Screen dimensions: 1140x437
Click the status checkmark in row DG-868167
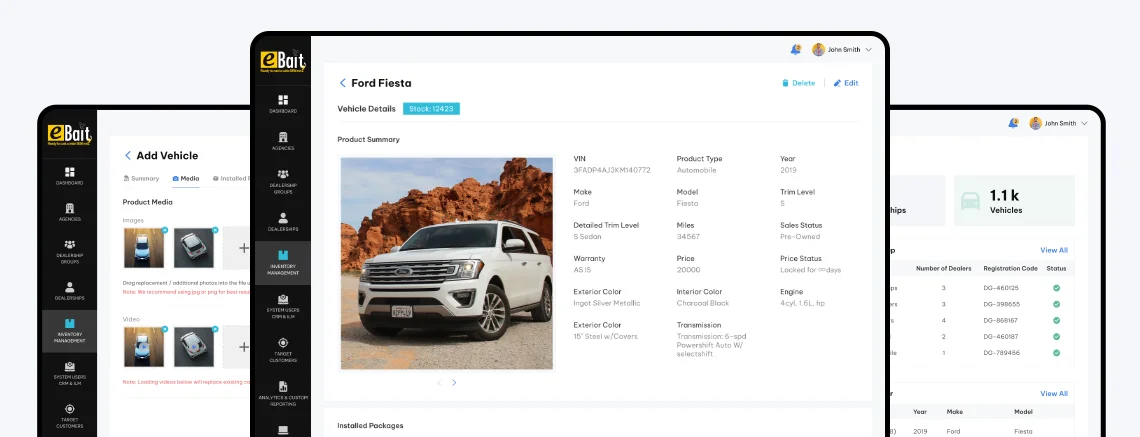pos(1056,320)
